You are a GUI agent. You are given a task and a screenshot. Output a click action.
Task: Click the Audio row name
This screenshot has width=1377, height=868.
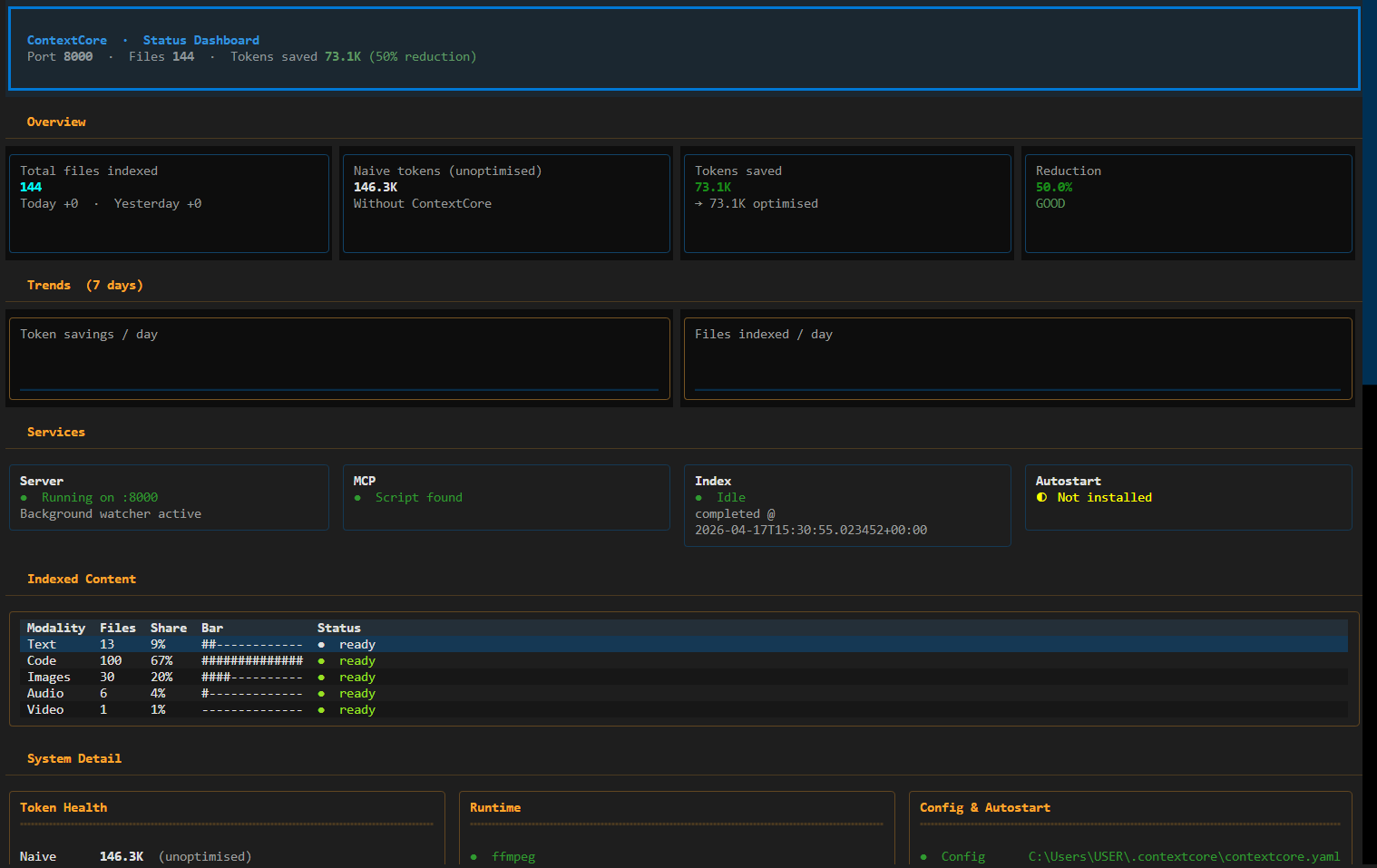pyautogui.click(x=45, y=693)
